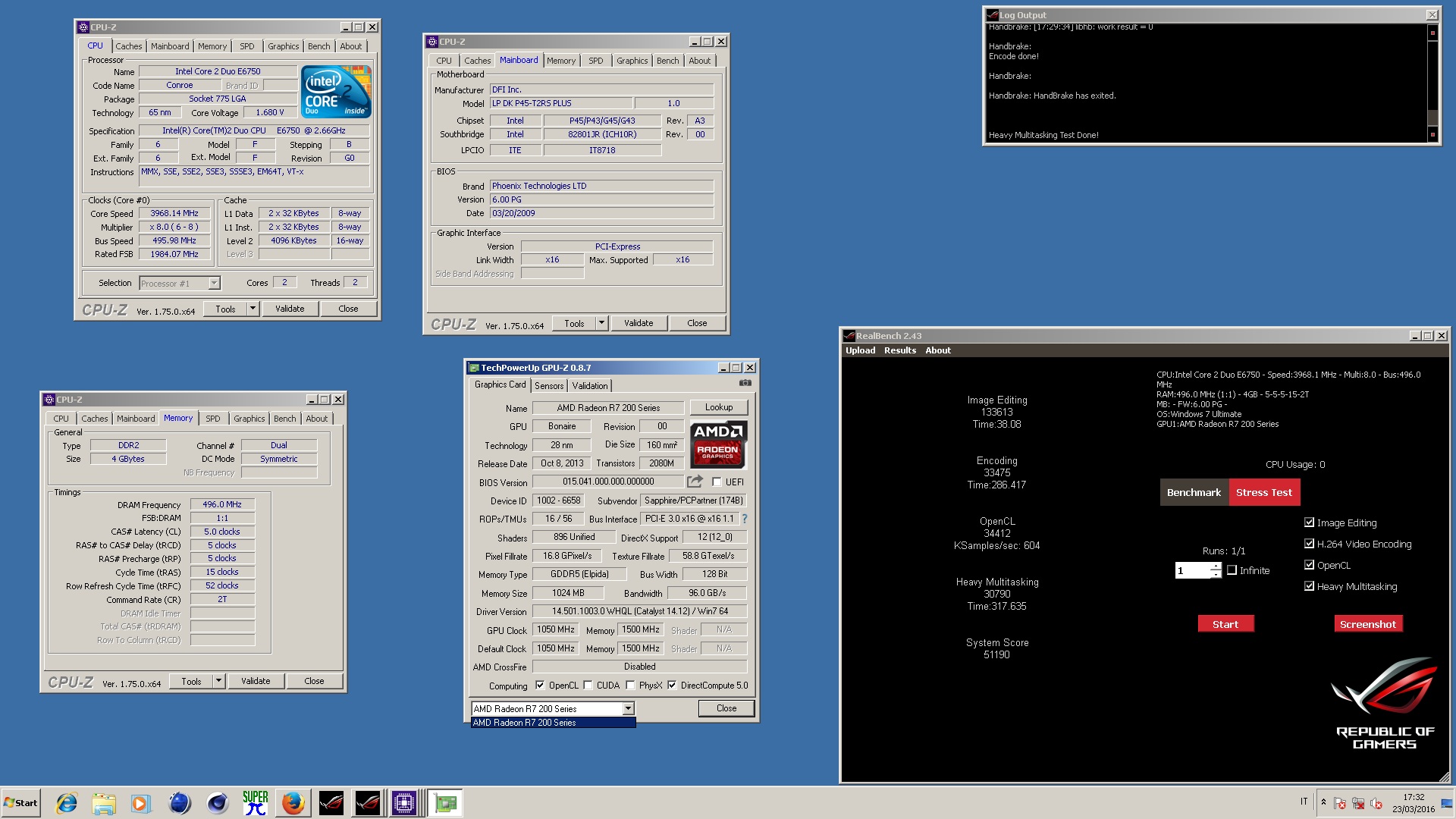
Task: Click Bus Interface question mark in GPU-Z
Action: pyautogui.click(x=745, y=519)
